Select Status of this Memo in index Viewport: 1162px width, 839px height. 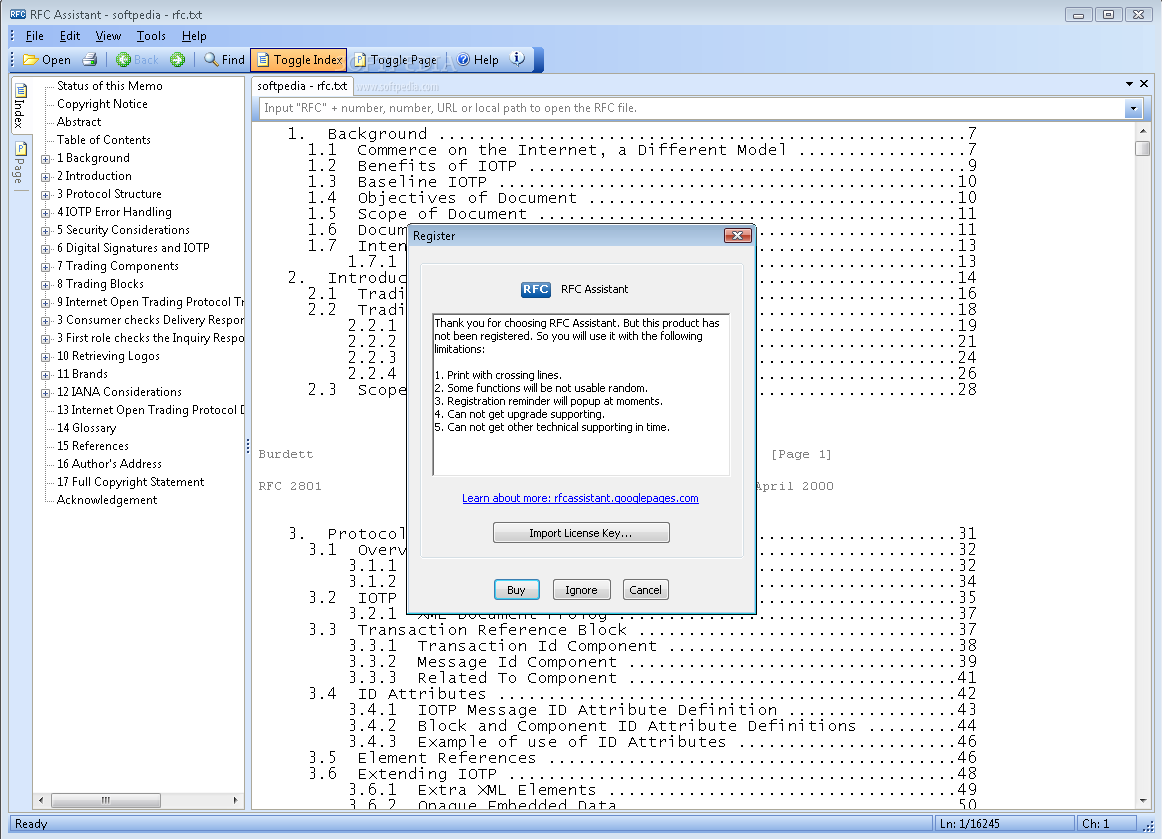coord(110,86)
